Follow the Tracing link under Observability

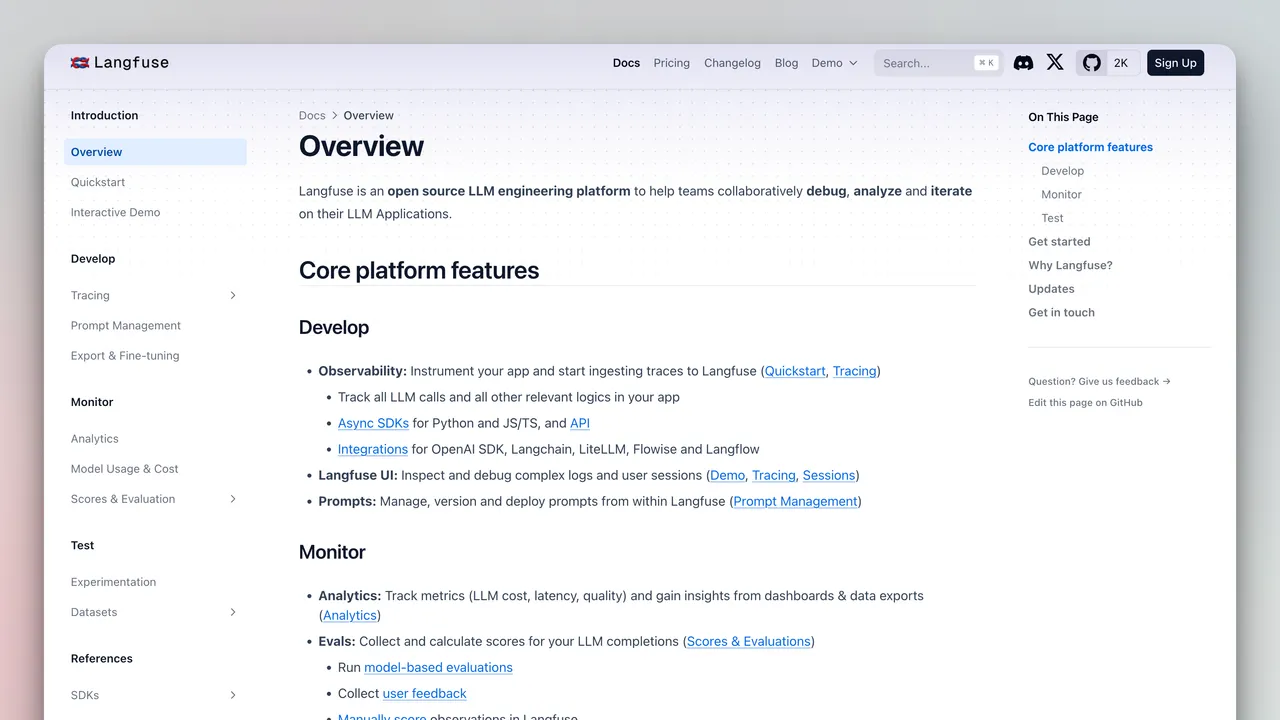coord(855,371)
